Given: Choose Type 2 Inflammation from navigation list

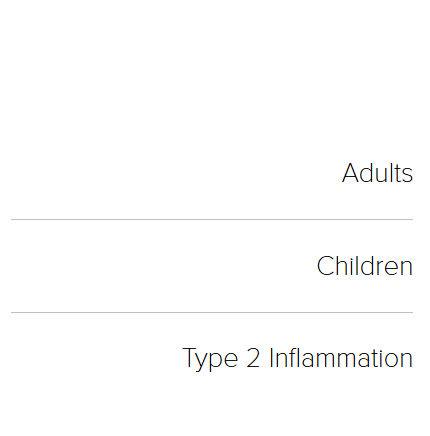Looking at the screenshot, I should pos(298,359).
